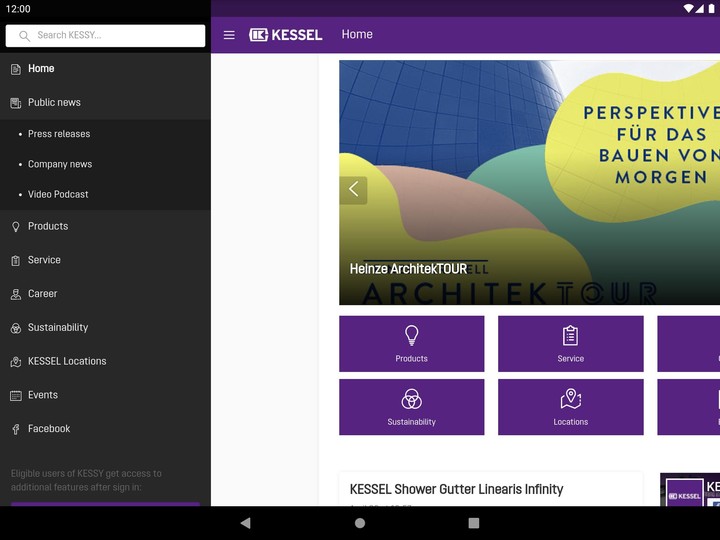Open KESSEL Locations in sidebar
The image size is (720, 540).
(x=105, y=361)
